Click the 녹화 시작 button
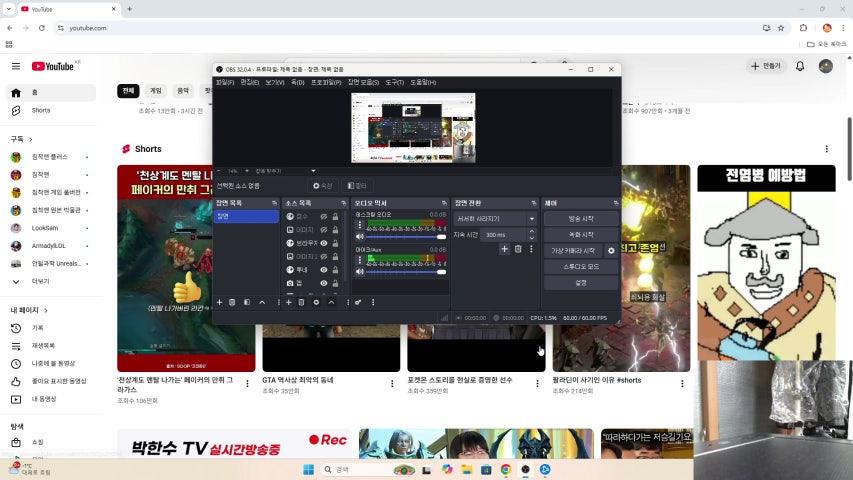 pyautogui.click(x=580, y=234)
